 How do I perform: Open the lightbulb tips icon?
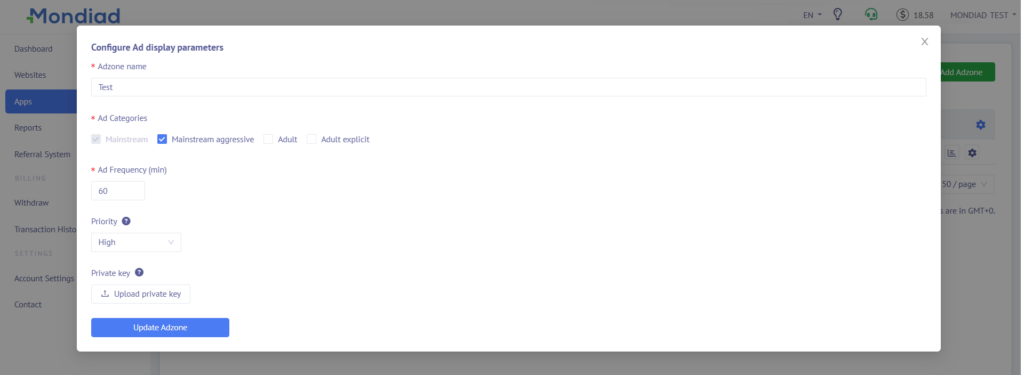click(838, 14)
